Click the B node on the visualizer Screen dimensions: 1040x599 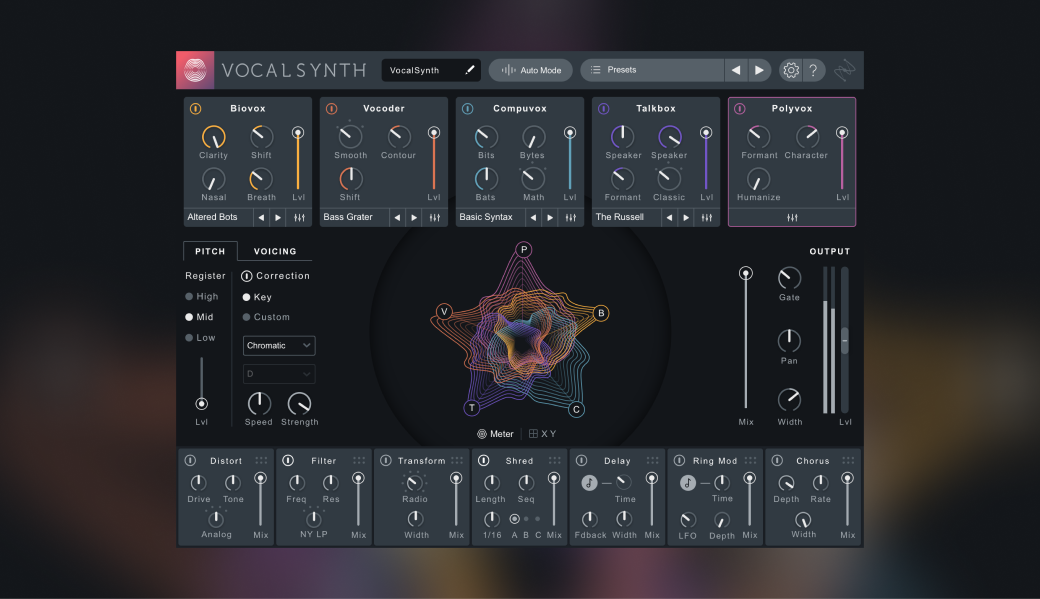click(601, 313)
